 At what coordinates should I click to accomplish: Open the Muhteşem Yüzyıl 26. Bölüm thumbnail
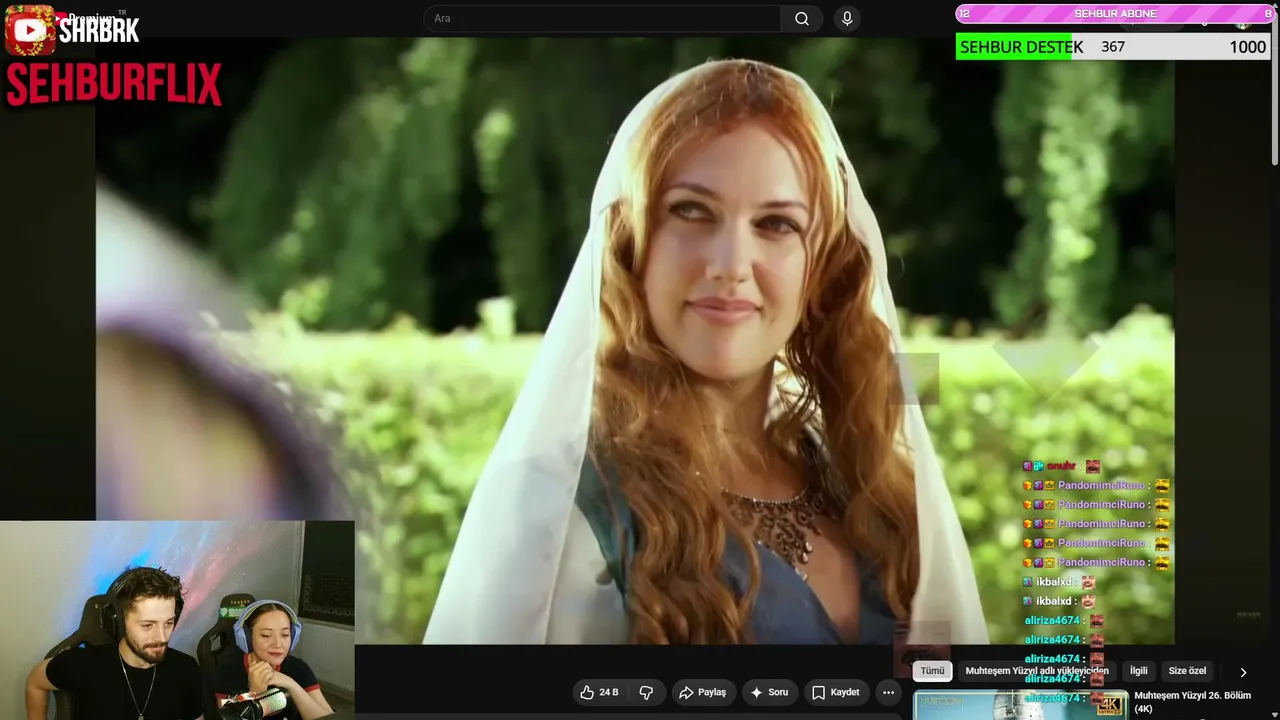1020,705
